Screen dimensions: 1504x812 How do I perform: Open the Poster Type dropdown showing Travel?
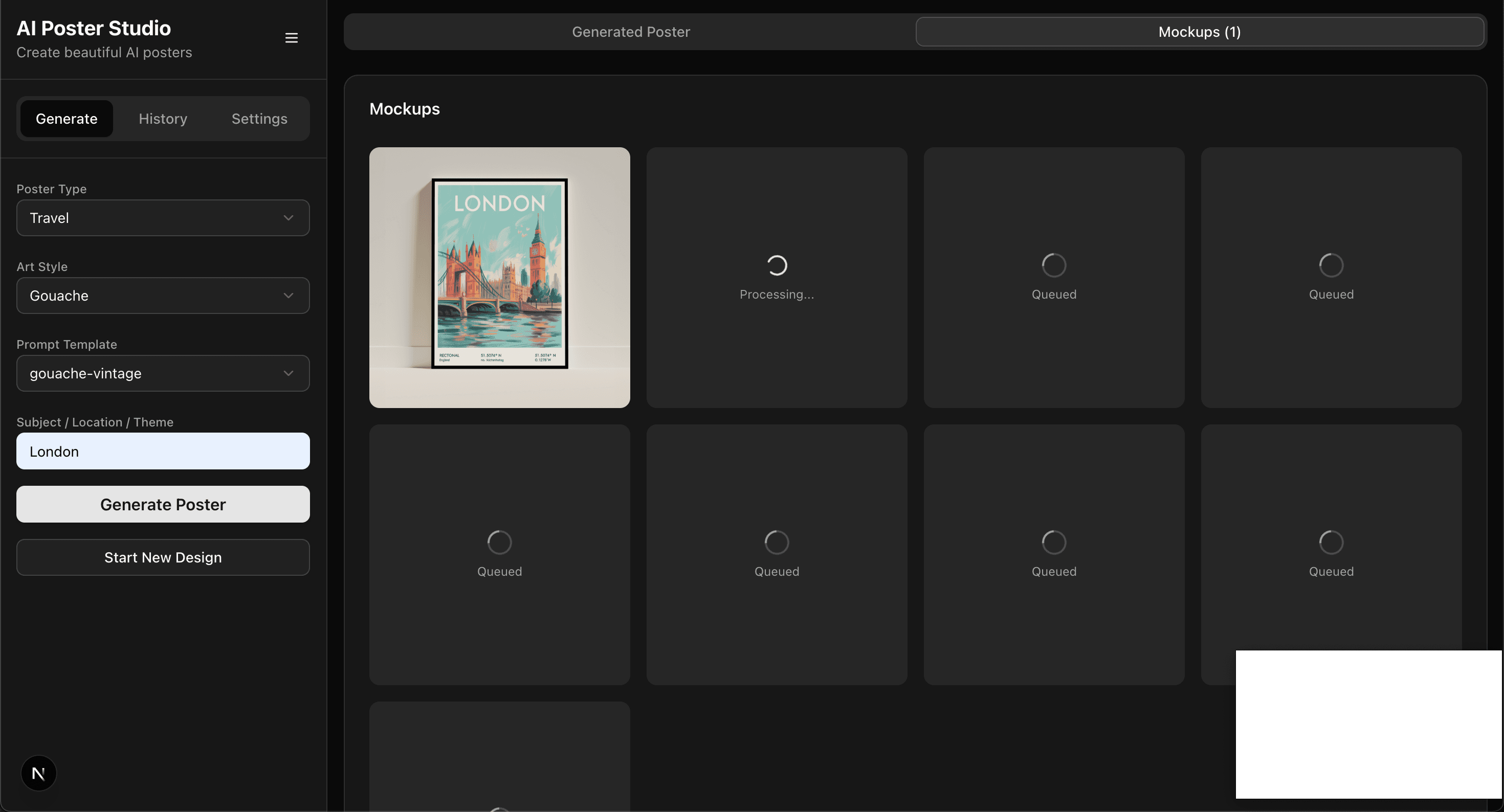click(x=163, y=218)
